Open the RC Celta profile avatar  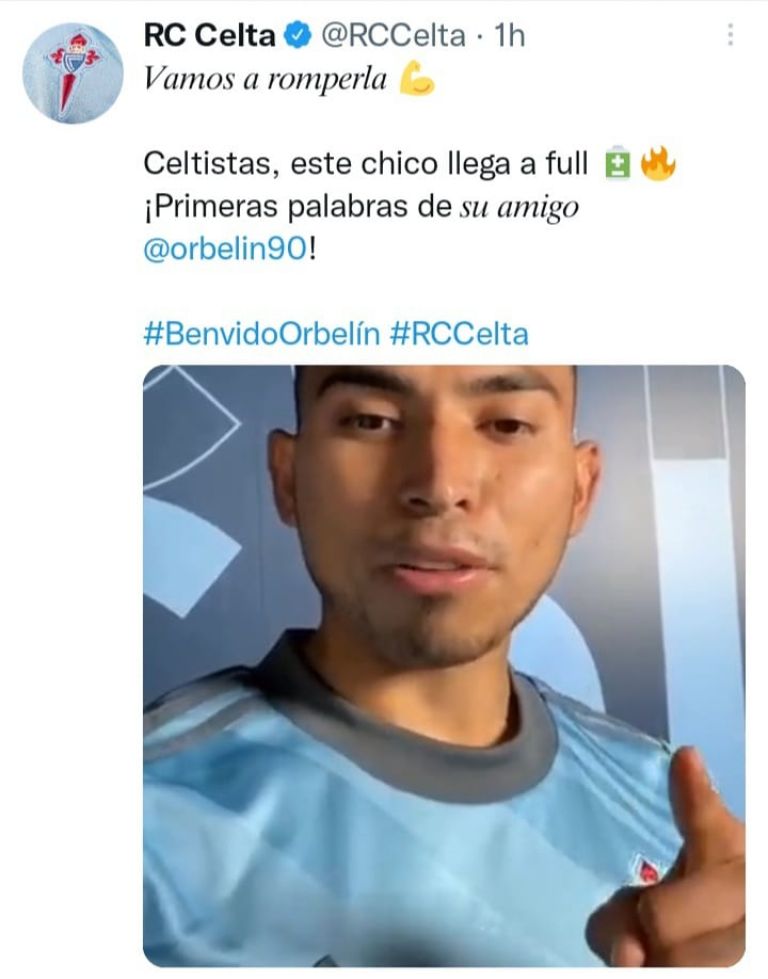[73, 74]
